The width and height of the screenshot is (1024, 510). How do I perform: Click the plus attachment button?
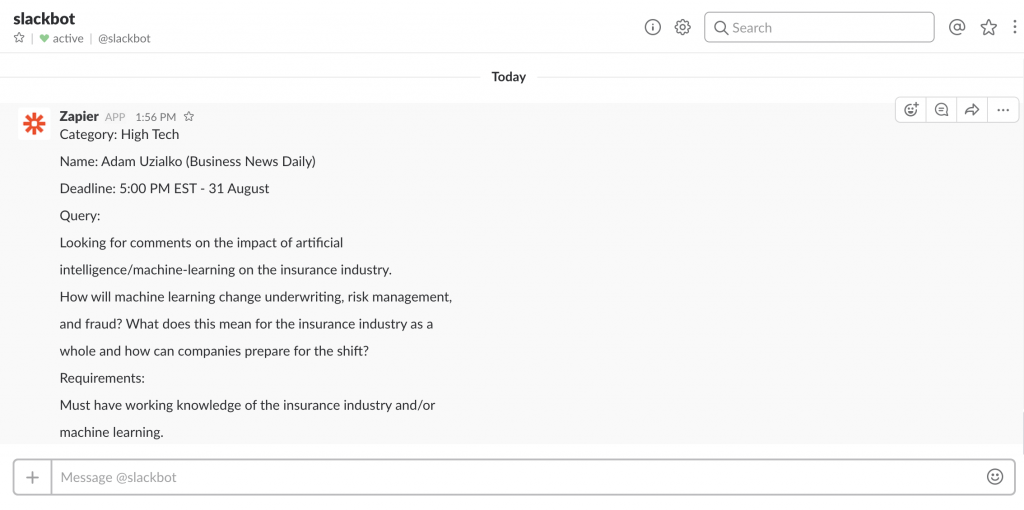33,477
